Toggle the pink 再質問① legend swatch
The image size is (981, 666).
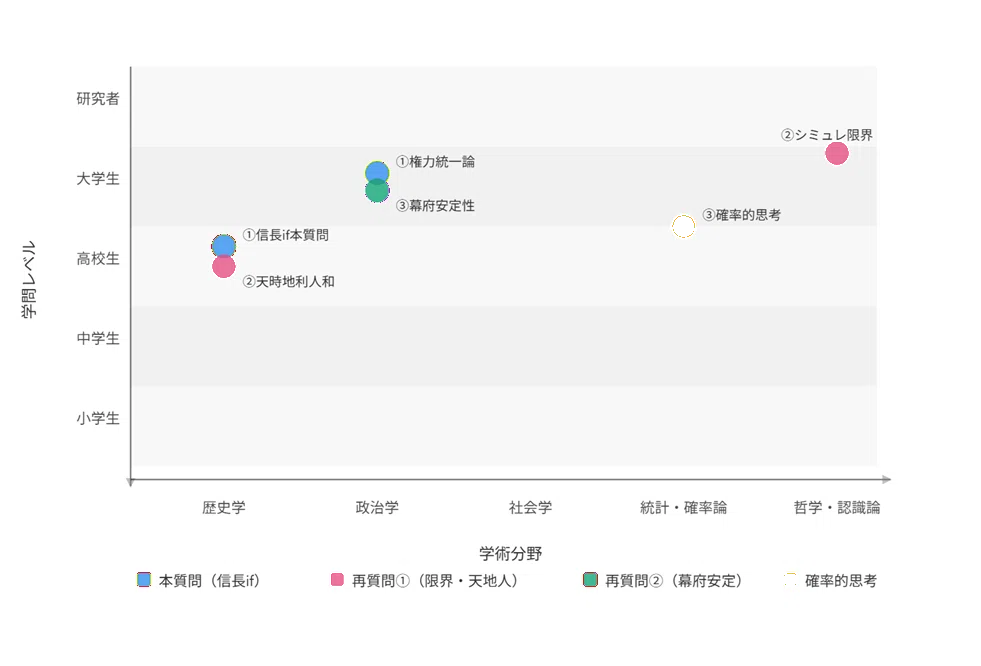(337, 580)
